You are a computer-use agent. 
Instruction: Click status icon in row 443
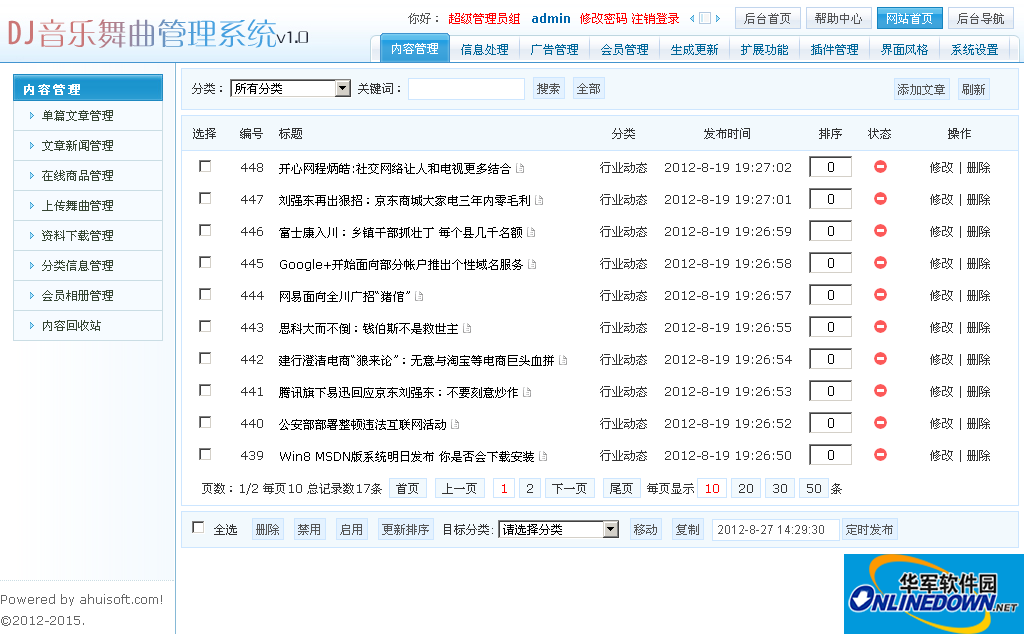tap(880, 326)
